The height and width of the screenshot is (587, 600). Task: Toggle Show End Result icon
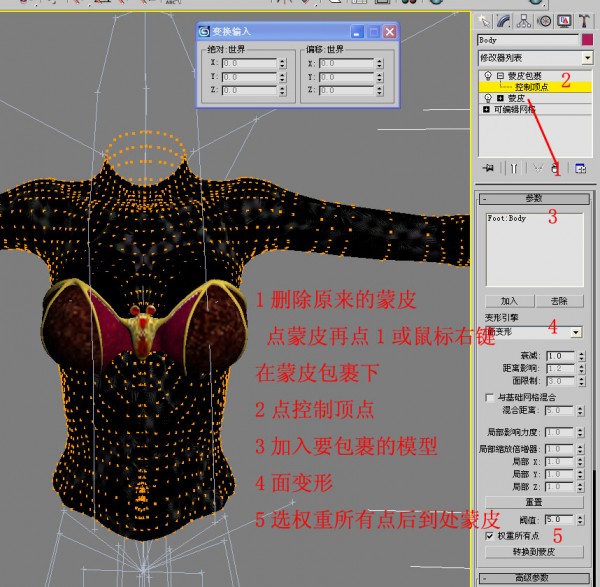click(514, 168)
